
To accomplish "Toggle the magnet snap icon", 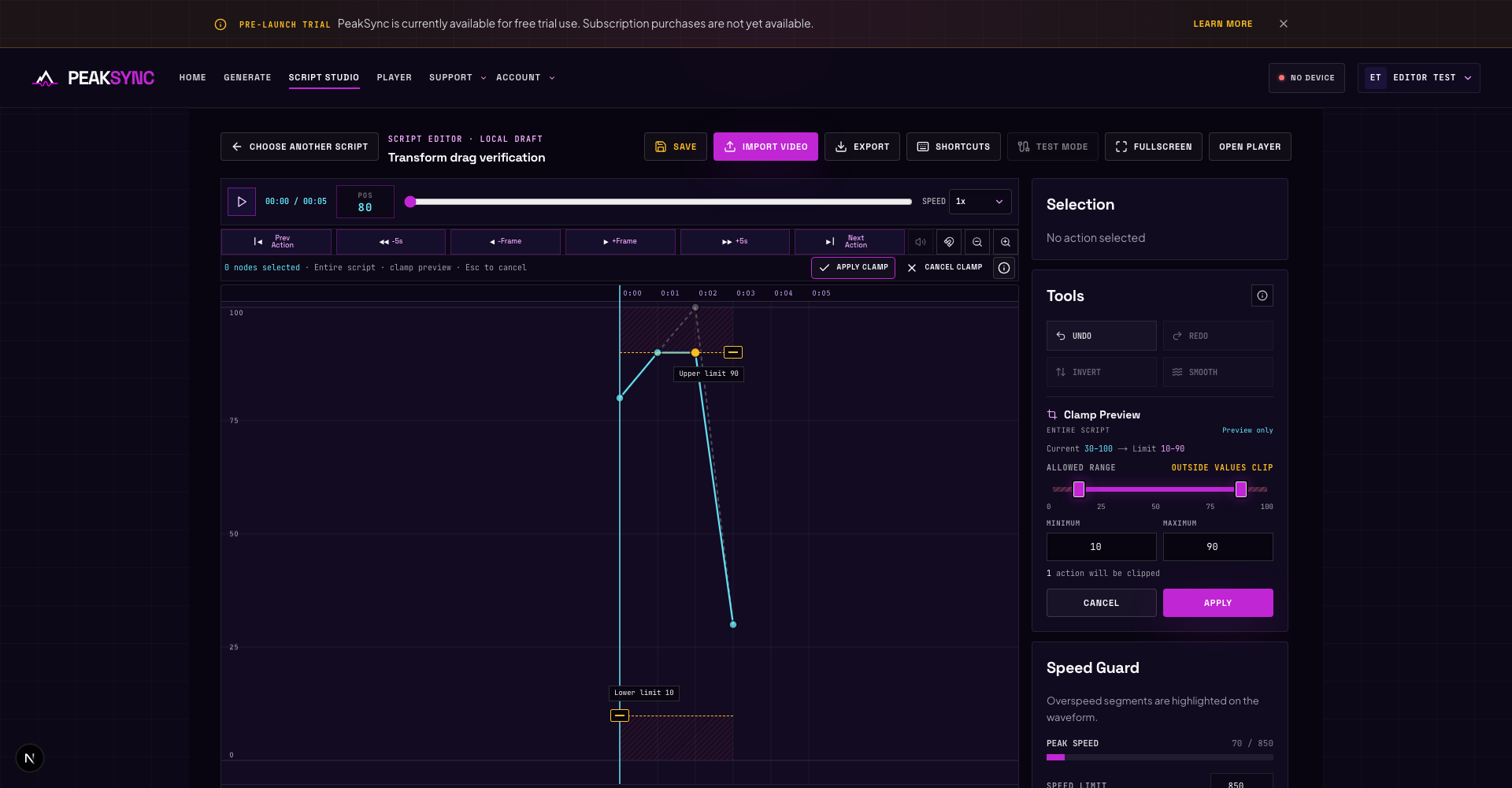I will [949, 242].
